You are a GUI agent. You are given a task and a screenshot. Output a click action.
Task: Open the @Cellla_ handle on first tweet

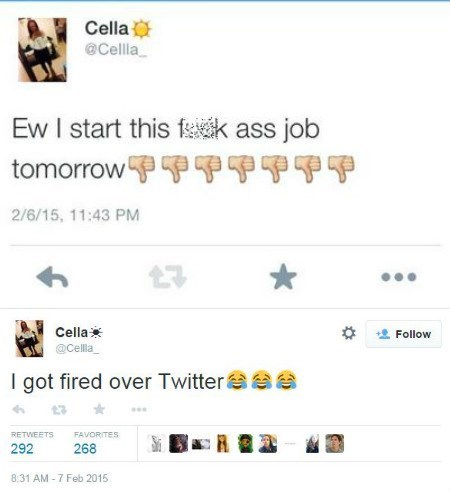(x=116, y=50)
